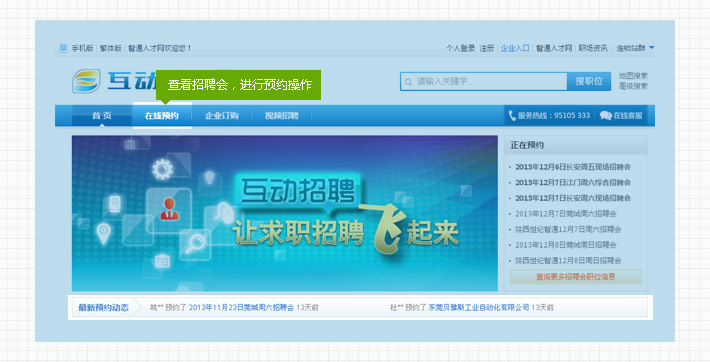Click the service hotline phone icon
Screen dimensions: 710x362
[512, 116]
